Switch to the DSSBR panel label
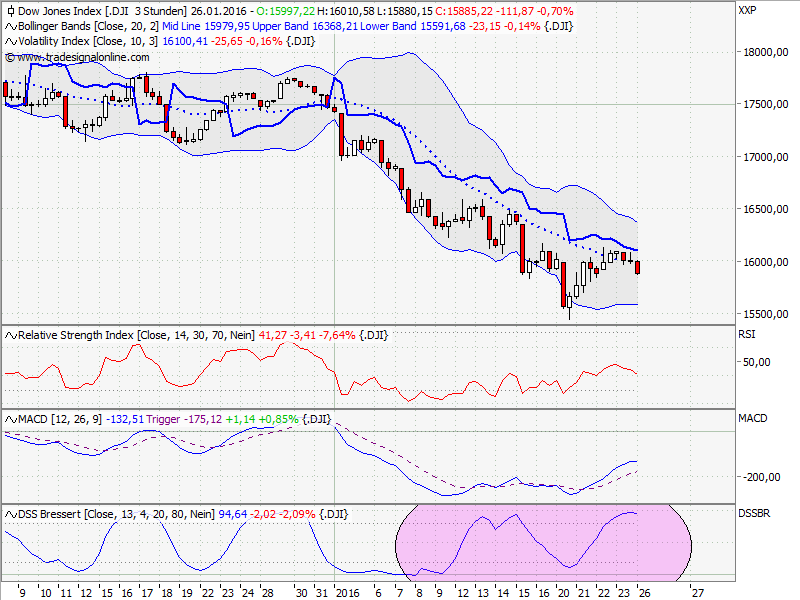800x600 pixels. coord(756,511)
